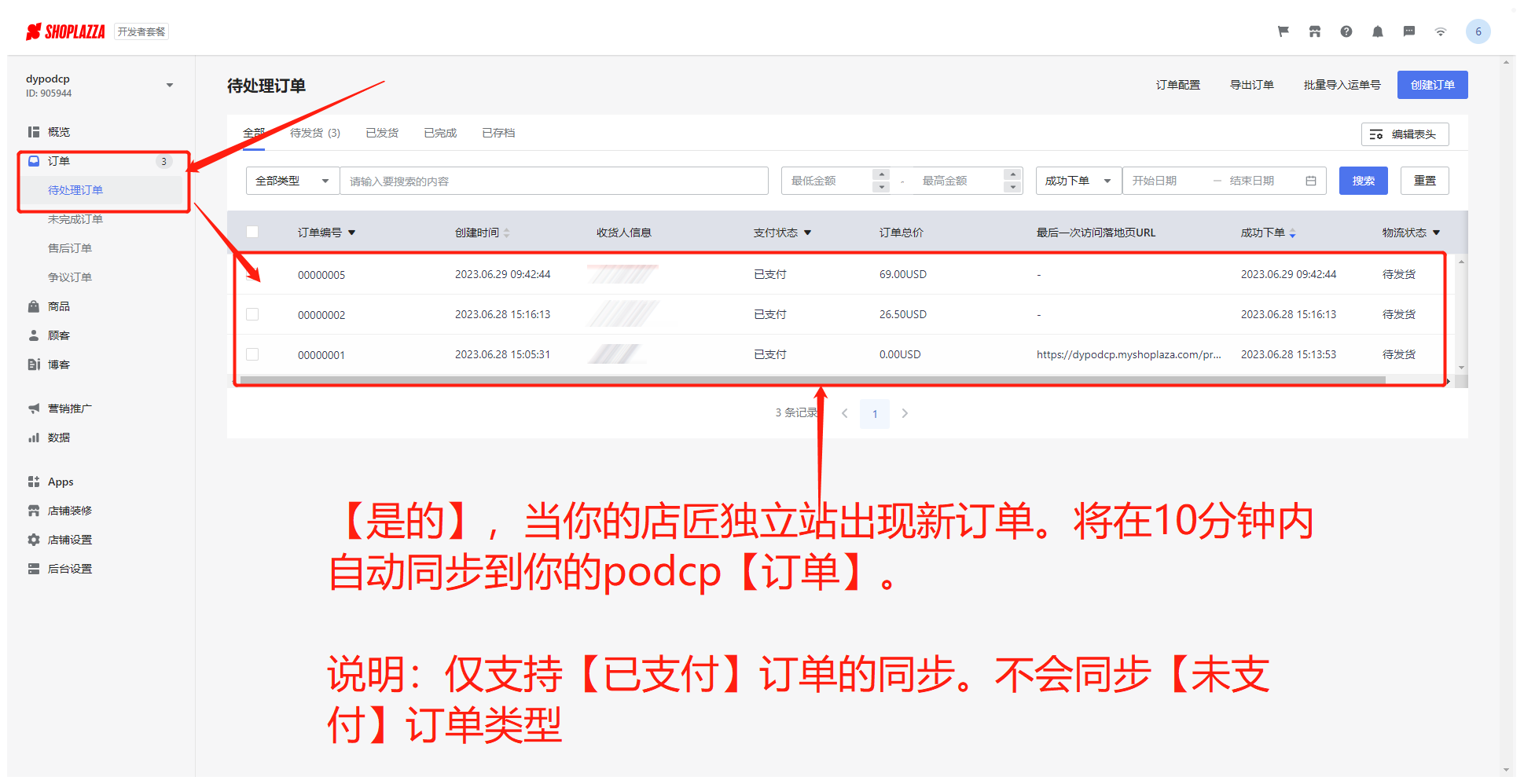Viewport: 1524px width, 784px height.
Task: Open 争议订单 in the sidebar
Action: [x=70, y=277]
